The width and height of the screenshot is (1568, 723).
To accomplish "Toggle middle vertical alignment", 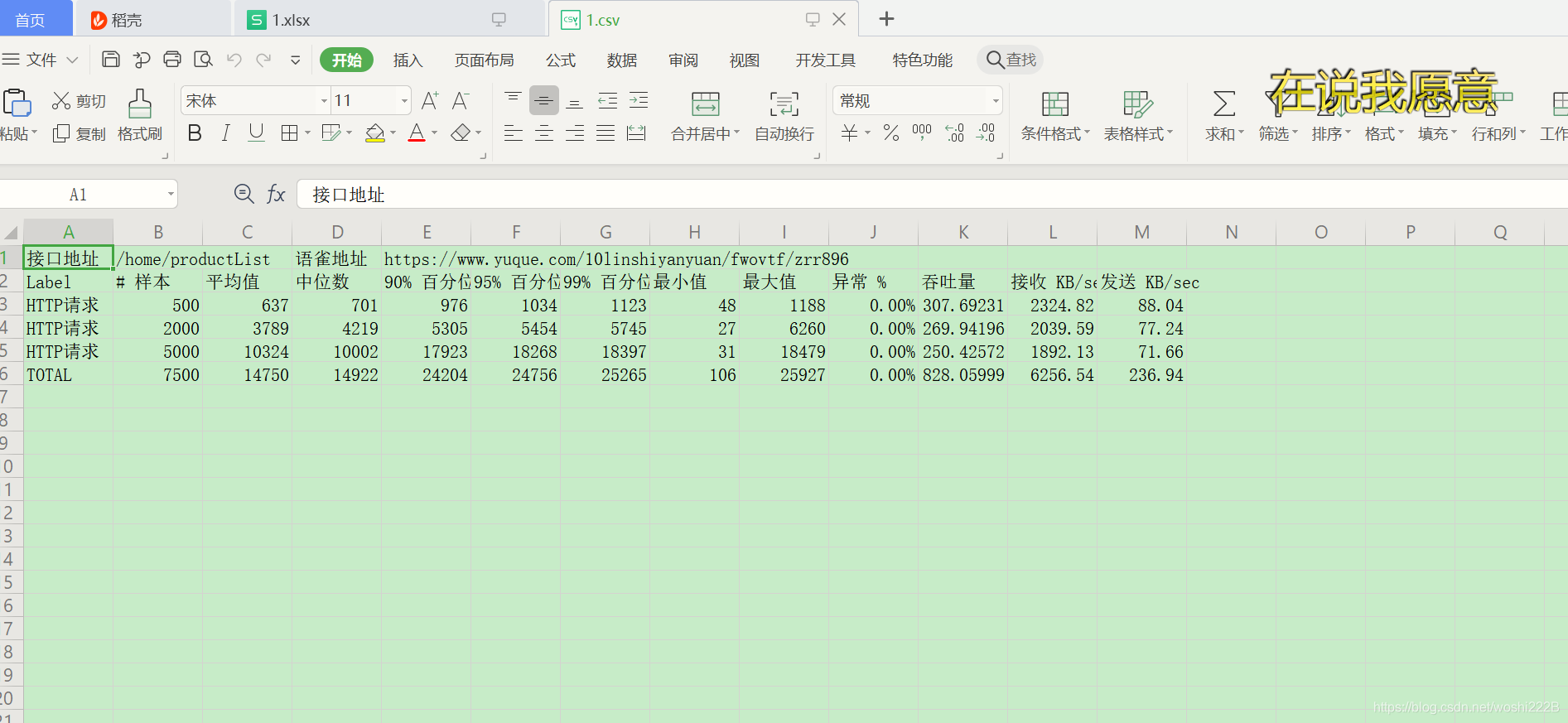I will (544, 101).
